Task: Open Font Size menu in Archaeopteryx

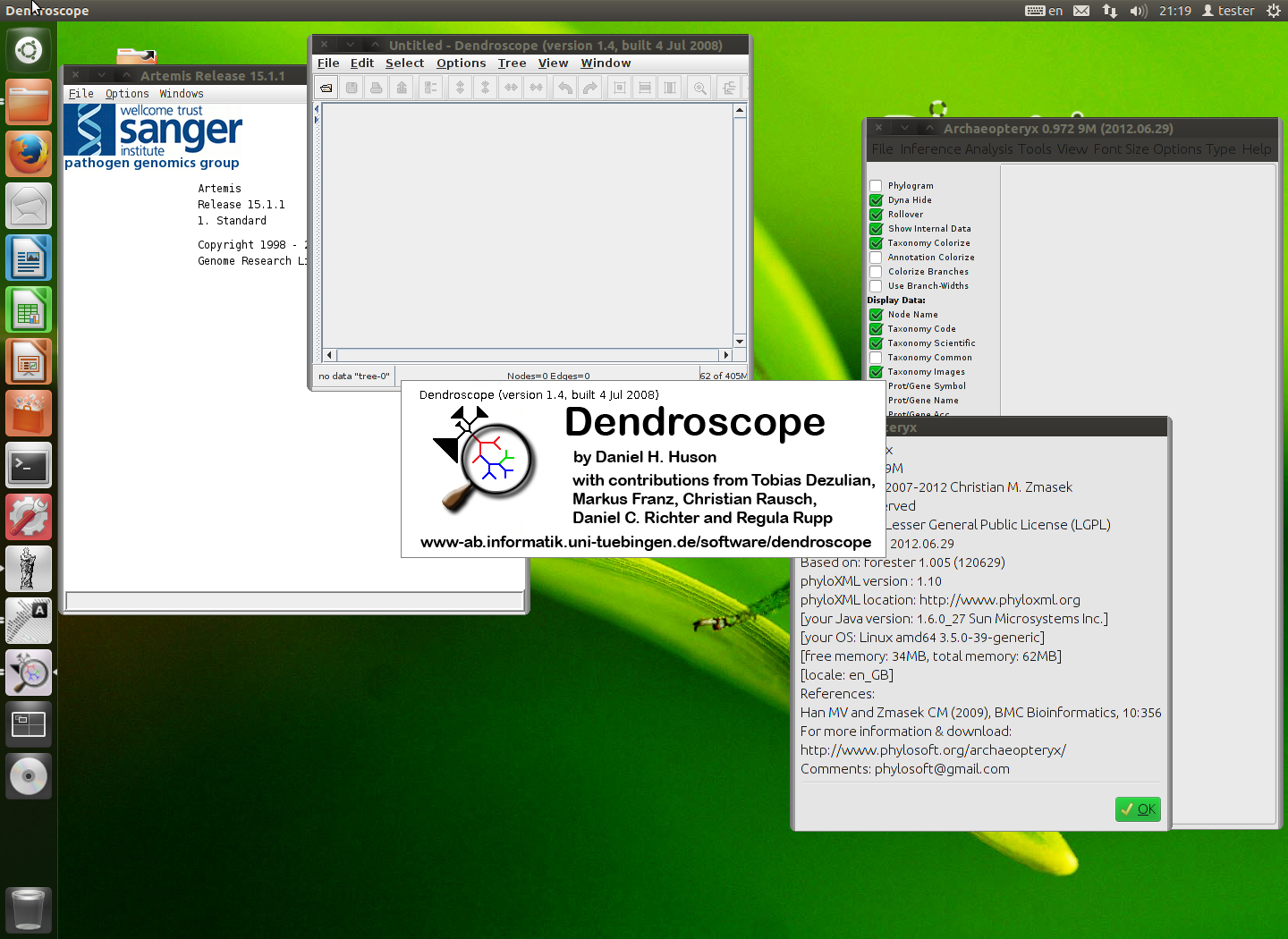Action: tap(1121, 149)
